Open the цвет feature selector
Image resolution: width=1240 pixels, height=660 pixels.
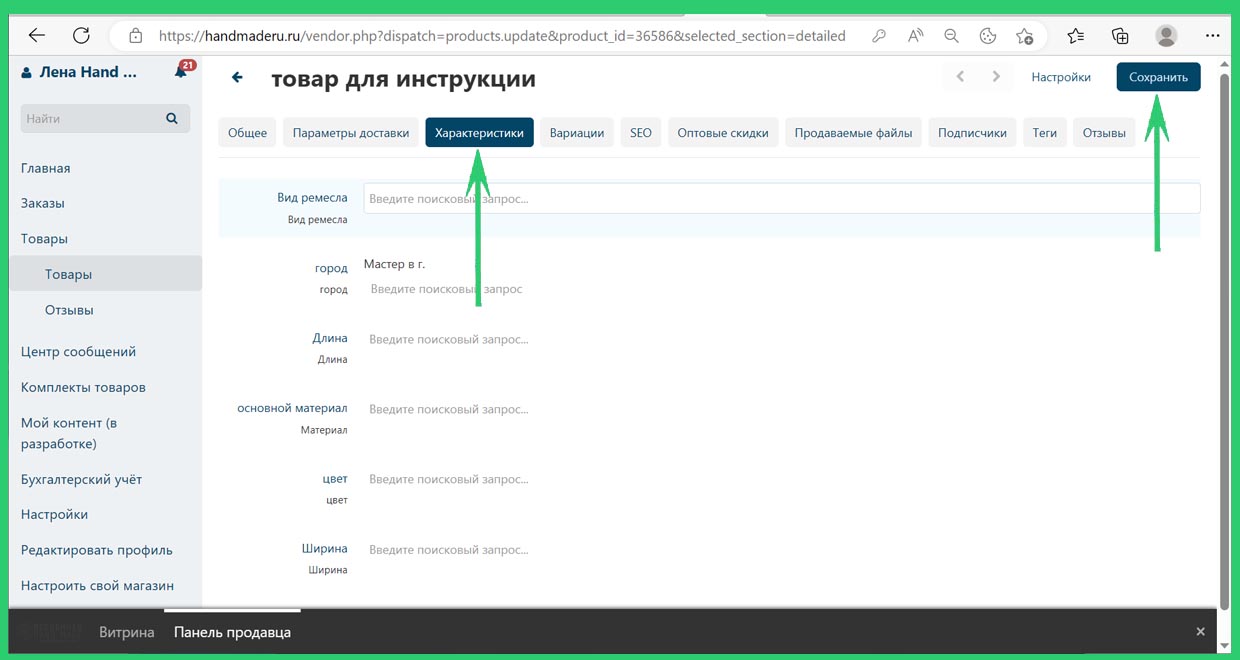point(448,479)
